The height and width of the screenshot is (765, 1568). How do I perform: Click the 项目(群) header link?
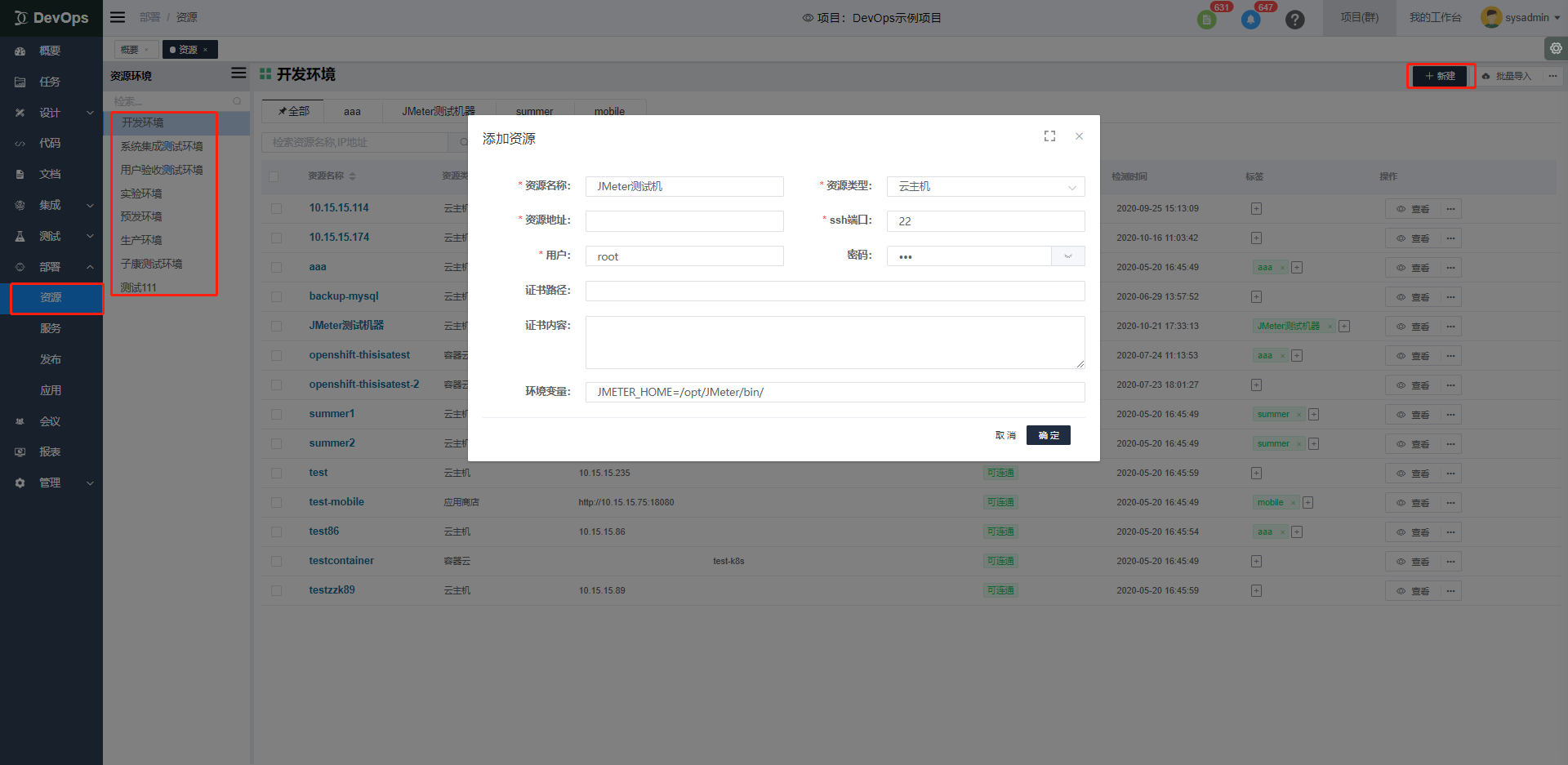coord(1360,17)
